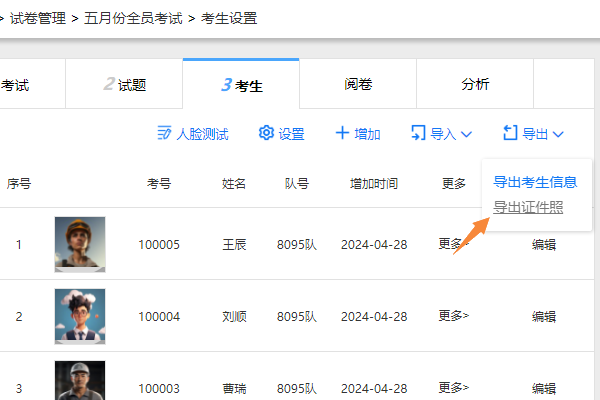Edit the row of 曹瑞
Screen dimensions: 600x400
pos(544,388)
